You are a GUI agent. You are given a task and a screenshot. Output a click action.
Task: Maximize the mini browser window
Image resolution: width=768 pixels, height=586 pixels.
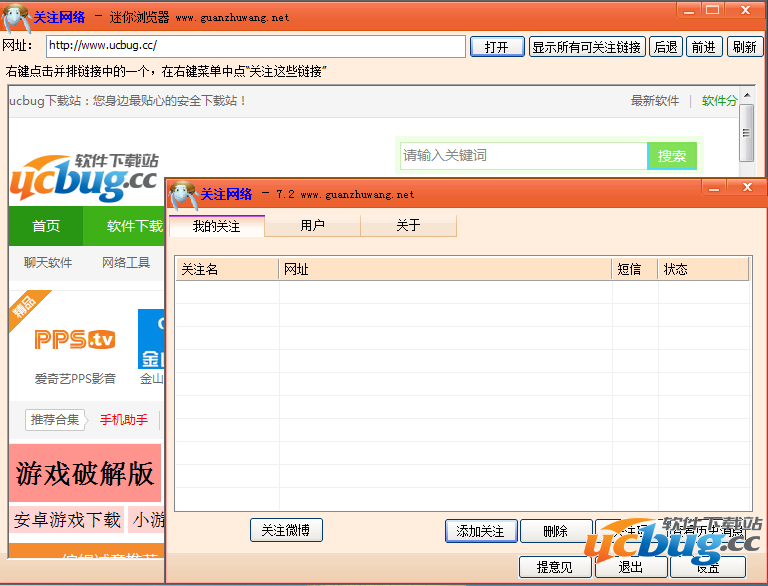(713, 10)
